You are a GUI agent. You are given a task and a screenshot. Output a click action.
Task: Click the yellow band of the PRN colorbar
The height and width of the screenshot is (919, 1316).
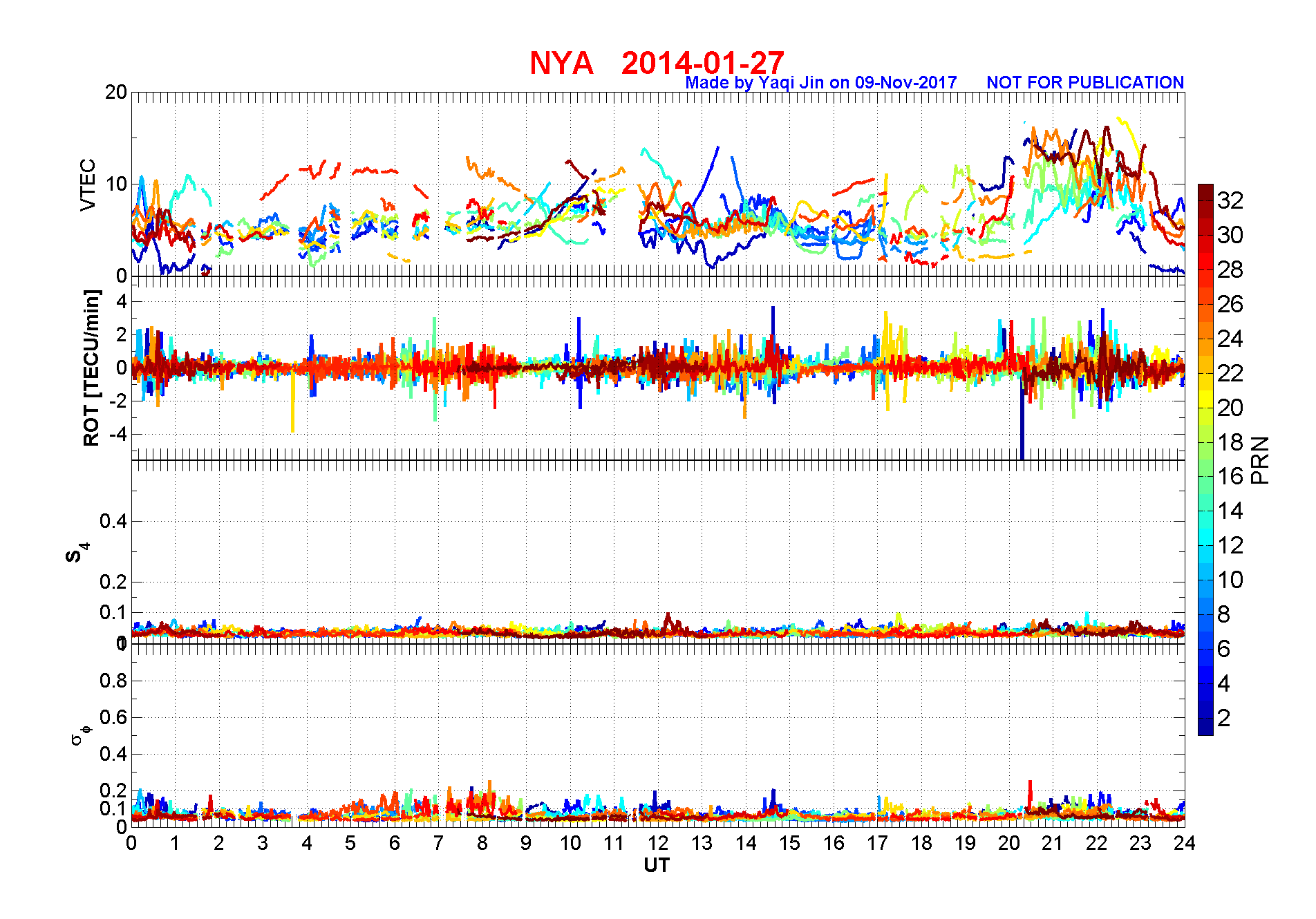pyautogui.click(x=1205, y=399)
